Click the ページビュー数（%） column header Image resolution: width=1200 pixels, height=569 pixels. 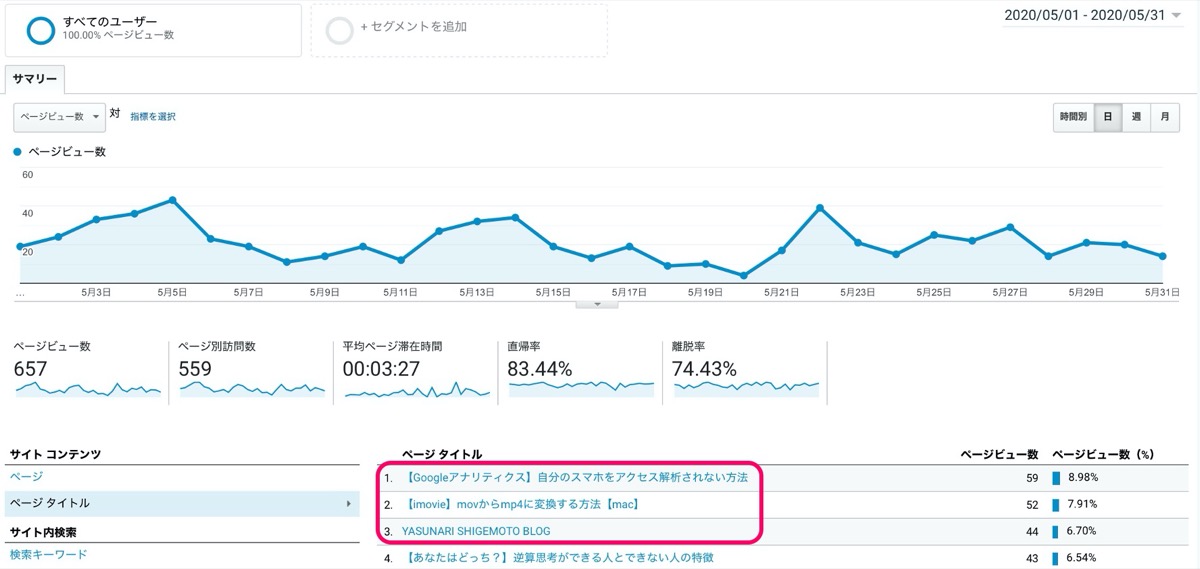click(1104, 454)
